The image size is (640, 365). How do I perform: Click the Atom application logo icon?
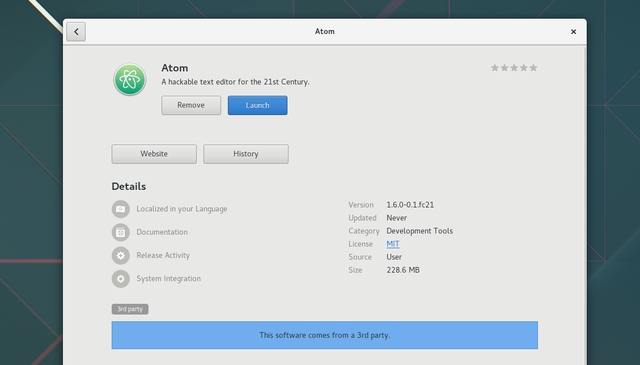point(130,79)
